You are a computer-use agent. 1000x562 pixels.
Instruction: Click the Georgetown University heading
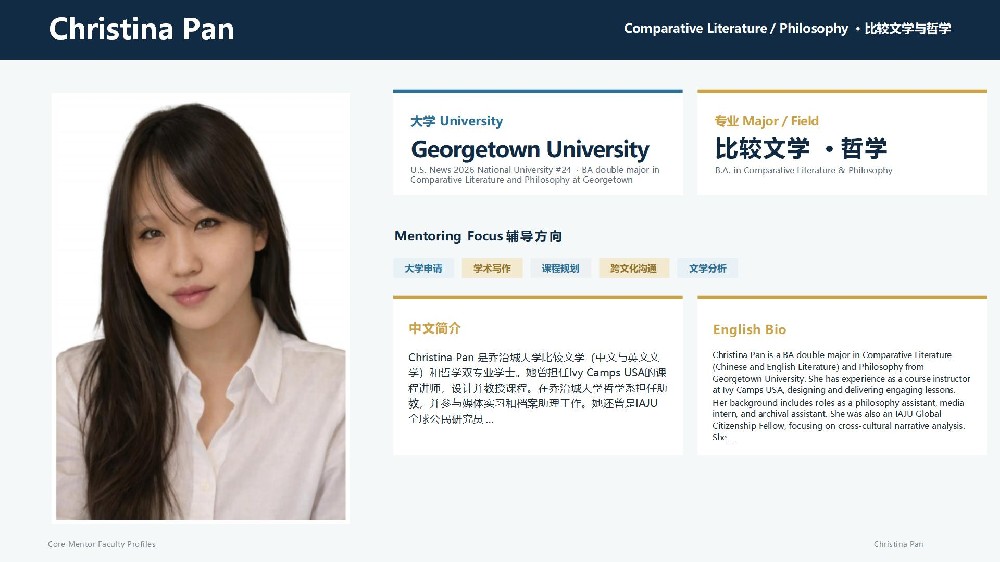[530, 149]
